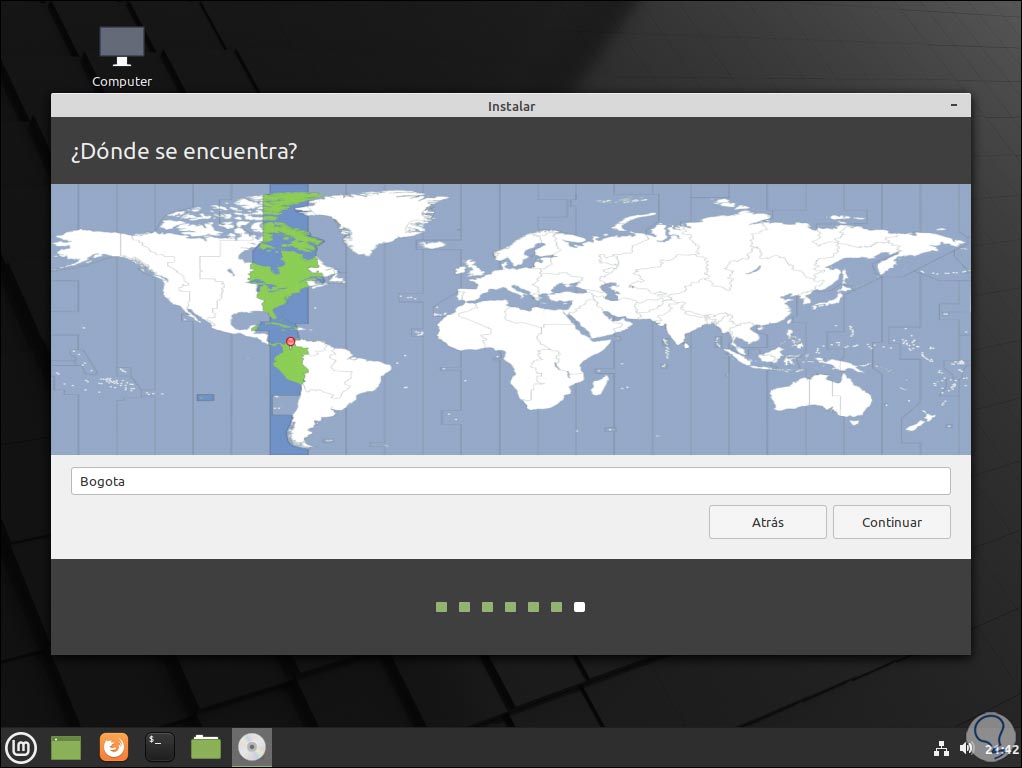Open the terminal from the taskbar
The width and height of the screenshot is (1022, 768).
159,747
